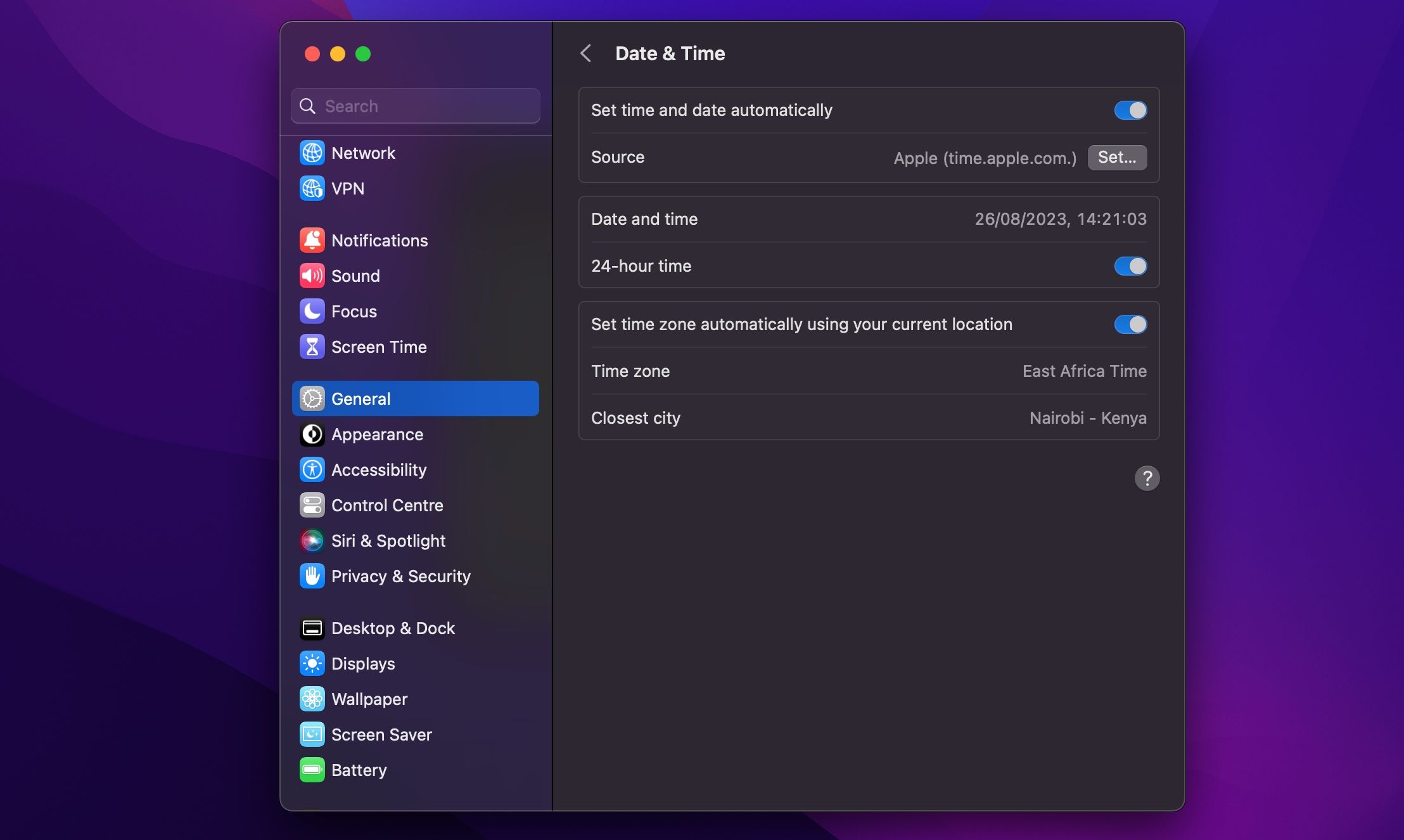Turn off 24-hour time
The width and height of the screenshot is (1404, 840).
point(1131,266)
